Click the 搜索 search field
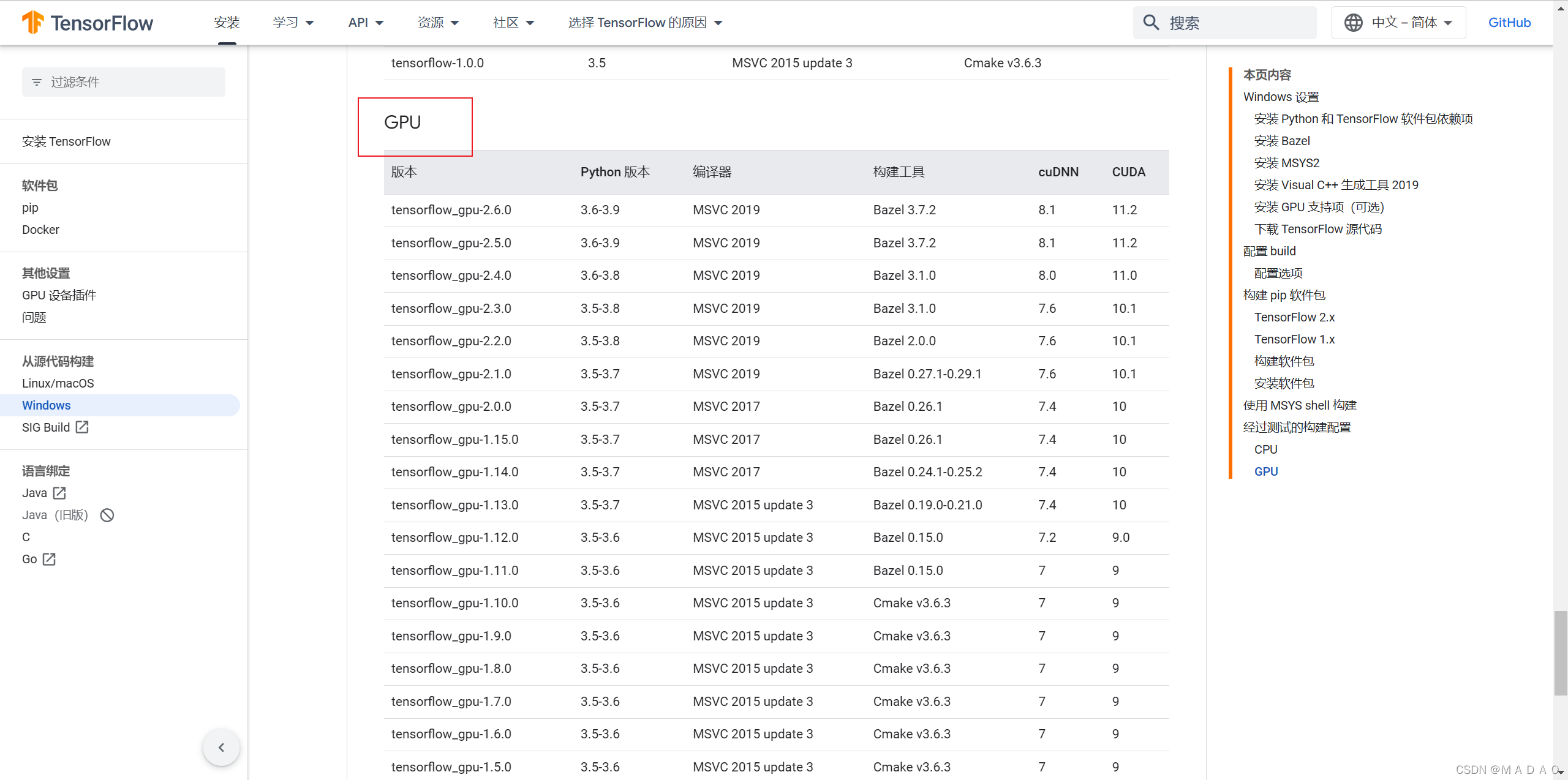This screenshot has width=1568, height=780. (1224, 23)
